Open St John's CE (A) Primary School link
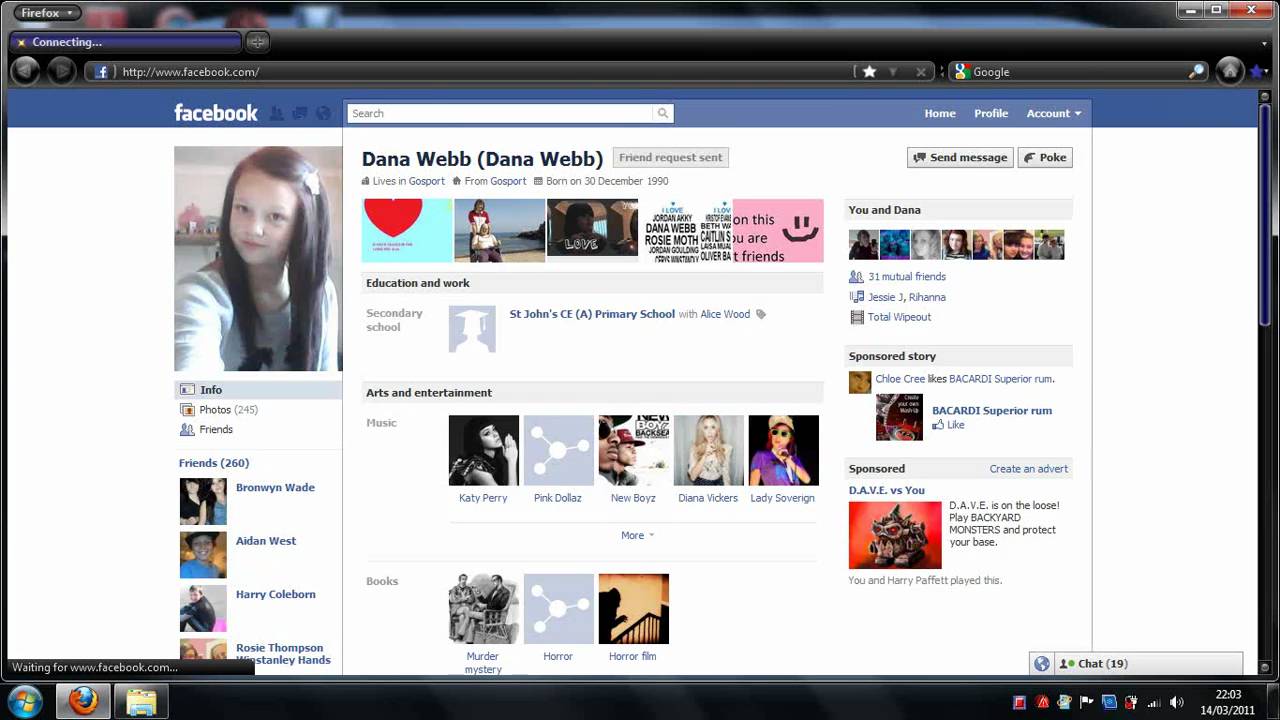 [x=592, y=314]
